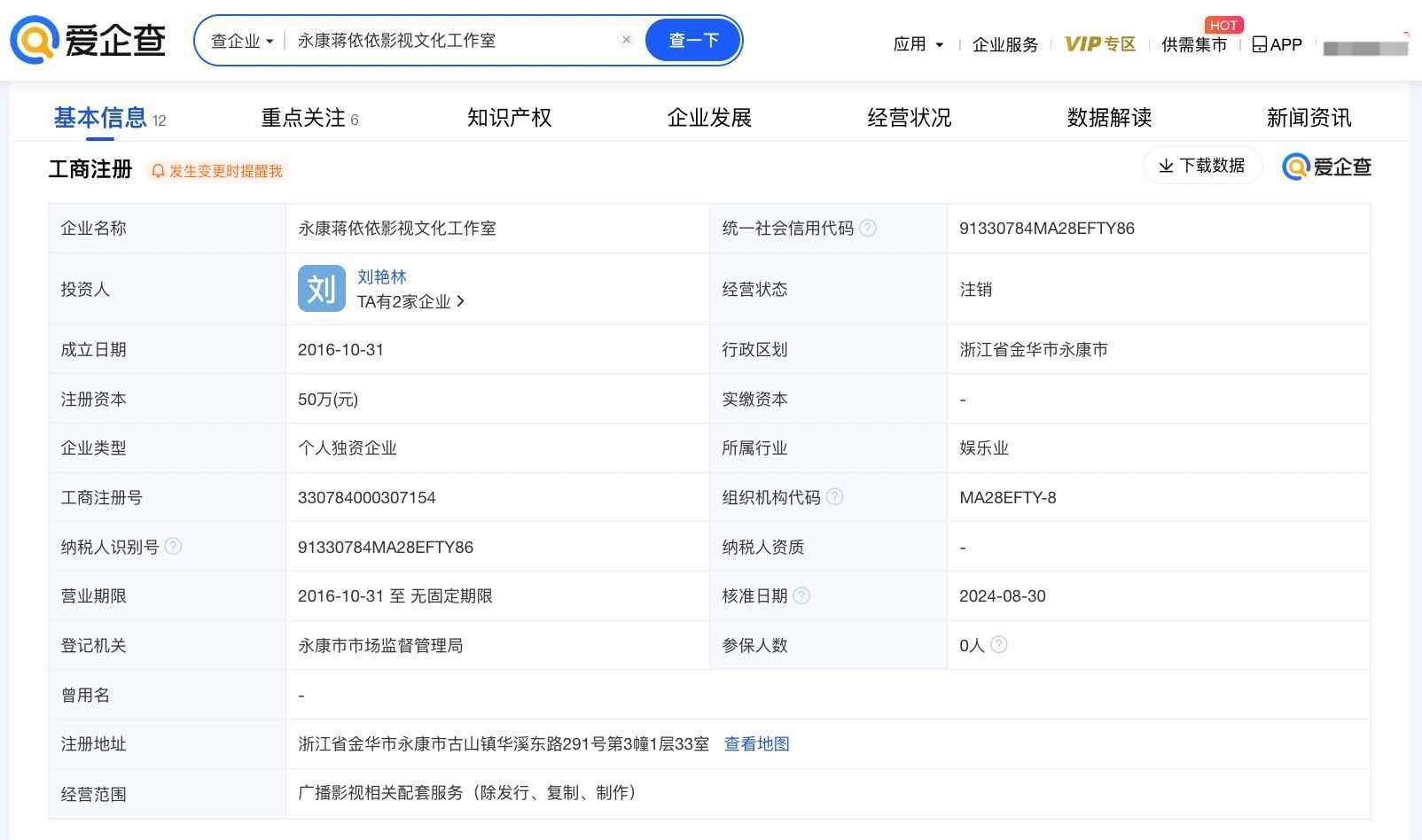This screenshot has height=840, width=1422.
Task: Open investor 刘艳林 profile link
Action: [x=381, y=276]
